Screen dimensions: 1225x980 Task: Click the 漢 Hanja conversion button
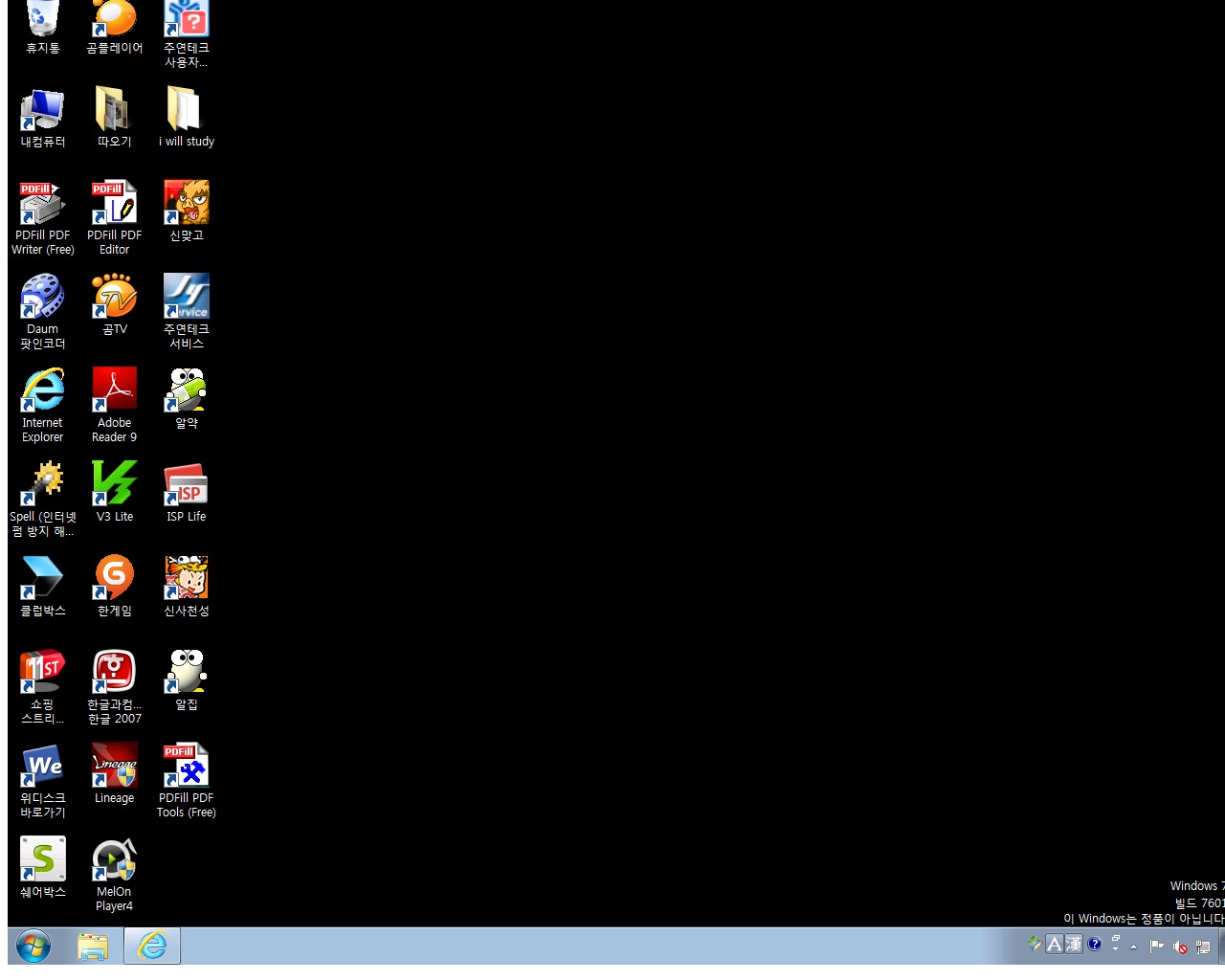pyautogui.click(x=1074, y=945)
